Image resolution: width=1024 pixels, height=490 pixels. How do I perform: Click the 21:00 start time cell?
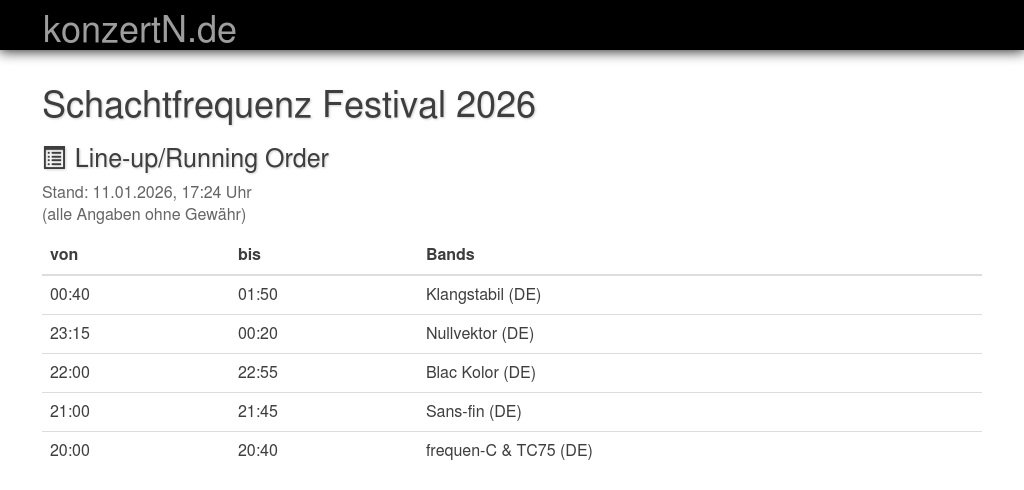(x=70, y=411)
